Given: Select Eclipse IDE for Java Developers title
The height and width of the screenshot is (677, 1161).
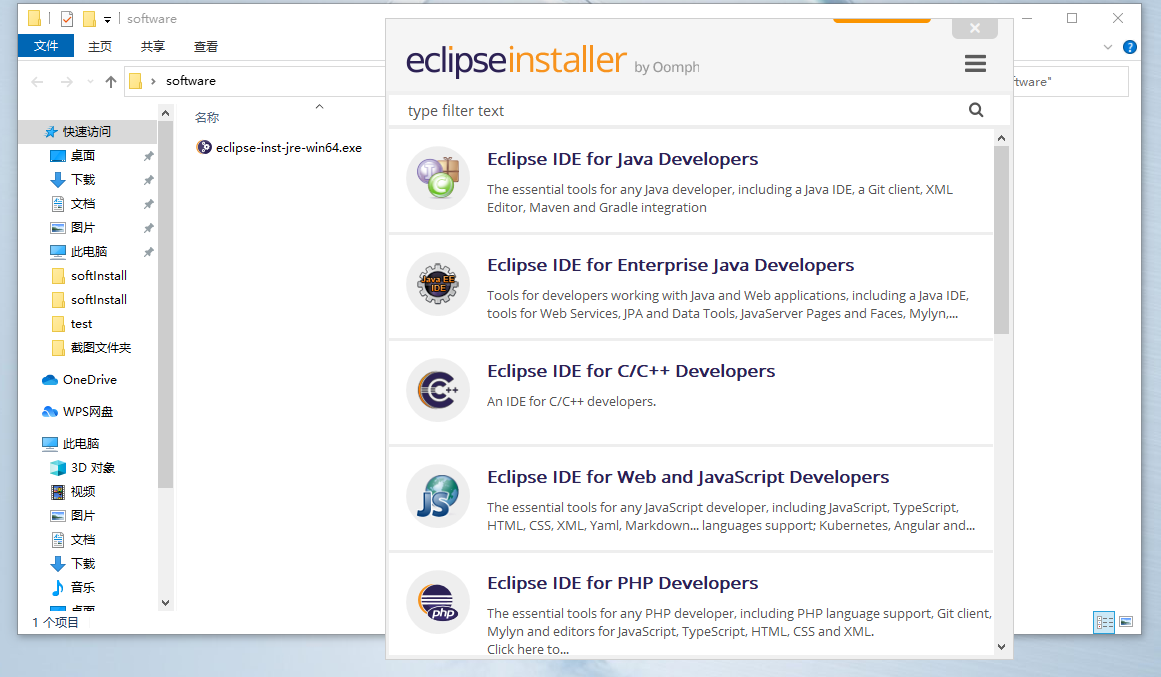Looking at the screenshot, I should [x=623, y=159].
